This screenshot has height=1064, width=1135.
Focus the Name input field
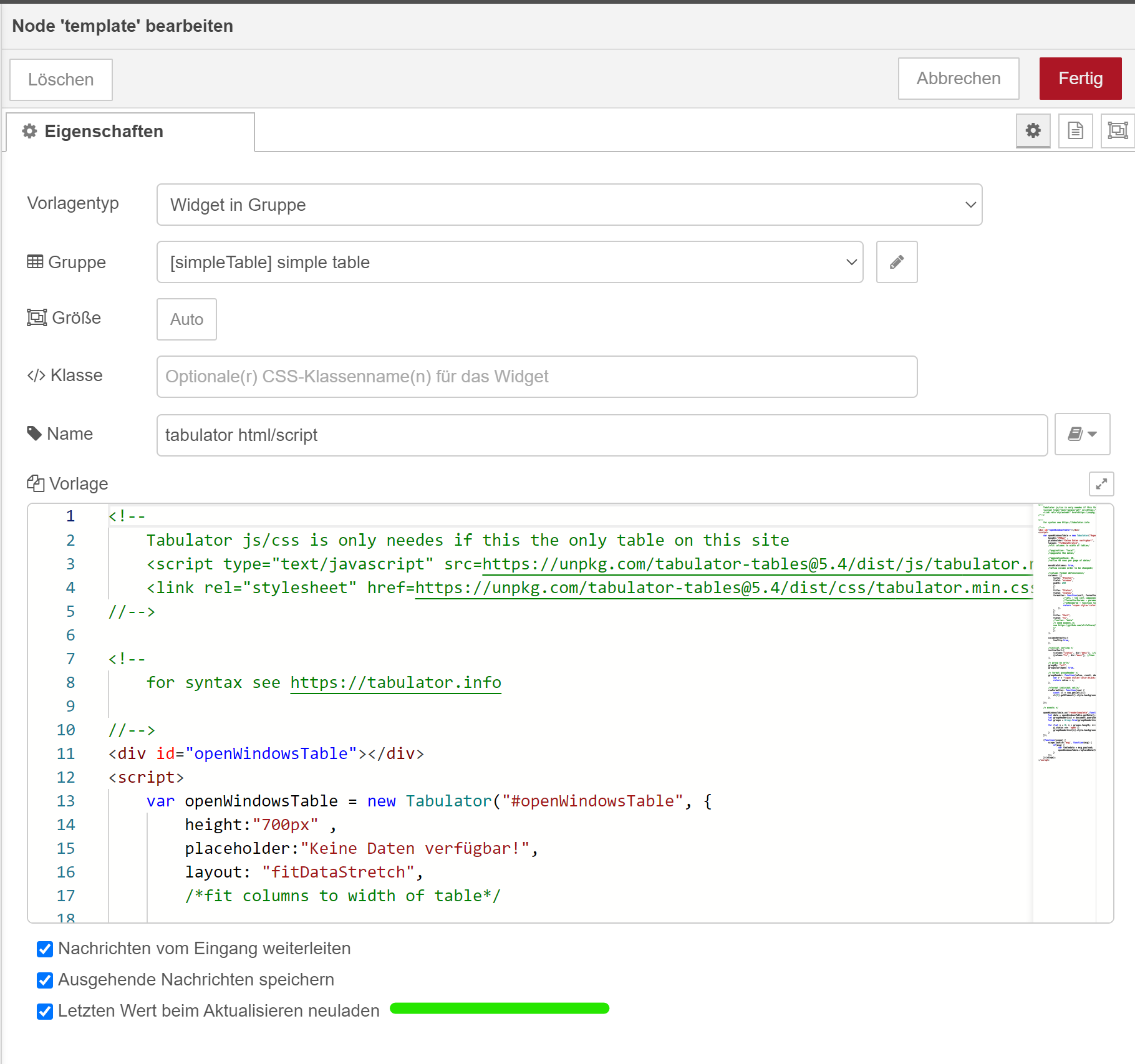pos(602,435)
